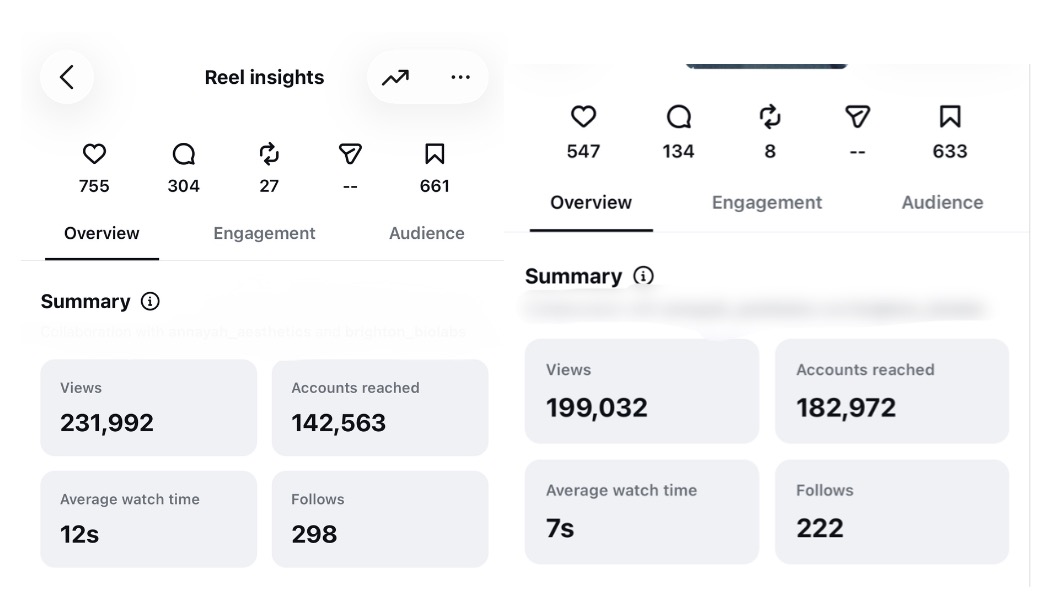The width and height of the screenshot is (1051, 596).
Task: Switch to Audience tab in right panel
Action: point(942,202)
